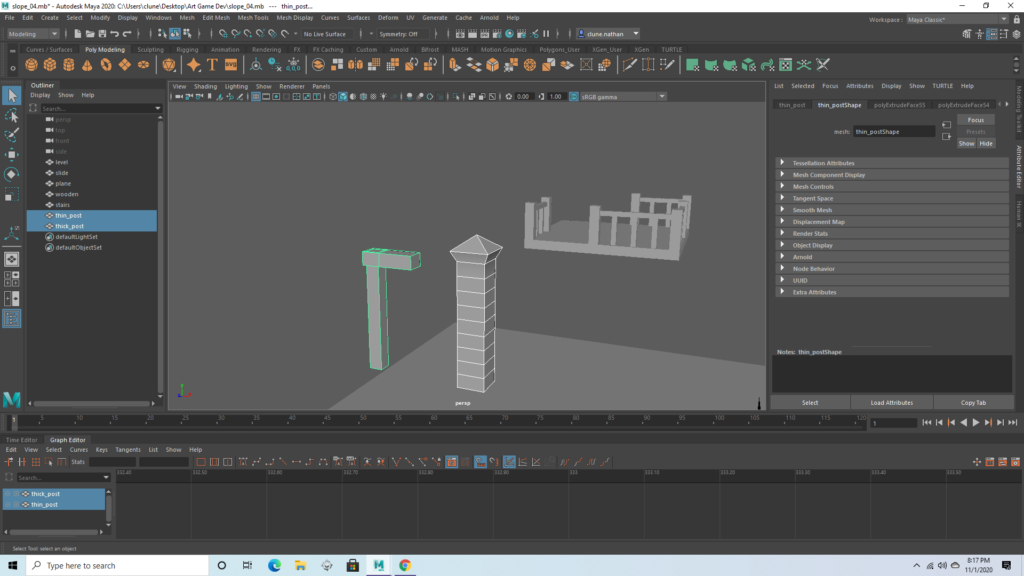Click the Focus button in Attribute Editor
The width and height of the screenshot is (1024, 576).
[x=975, y=120]
